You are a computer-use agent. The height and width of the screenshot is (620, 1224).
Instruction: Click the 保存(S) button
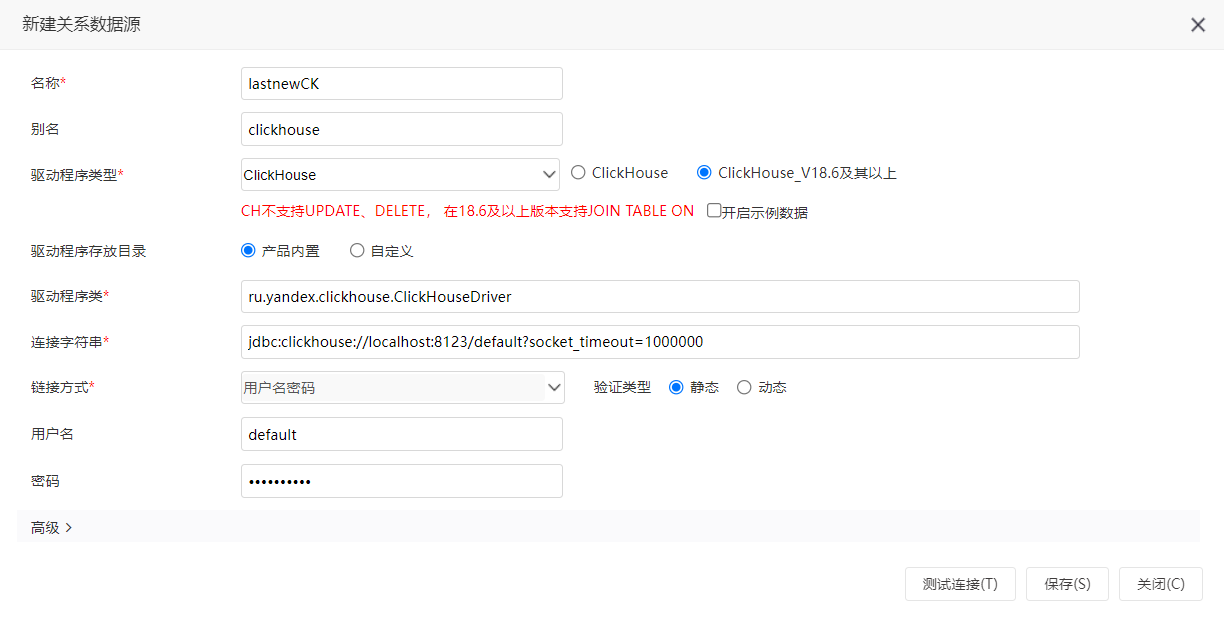tap(1067, 584)
